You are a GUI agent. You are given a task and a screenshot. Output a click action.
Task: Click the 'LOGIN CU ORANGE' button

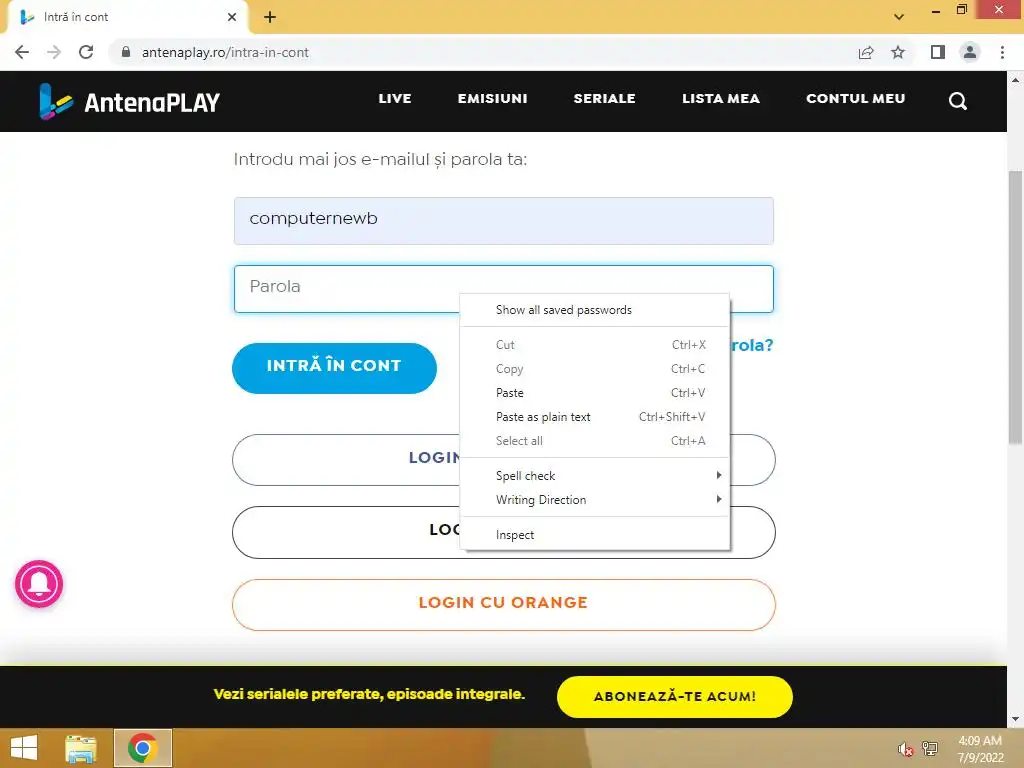point(504,605)
